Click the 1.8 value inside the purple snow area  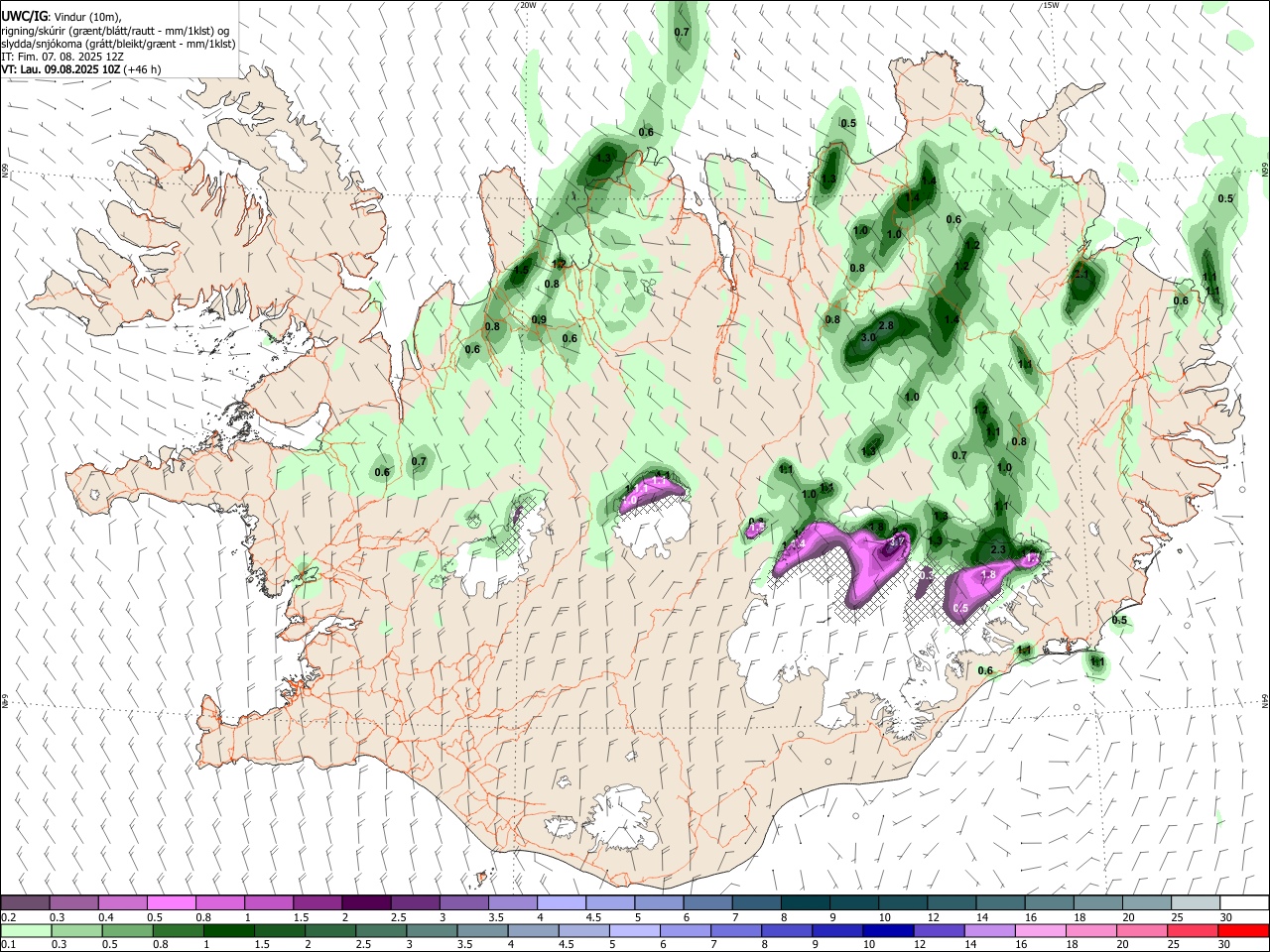(988, 575)
